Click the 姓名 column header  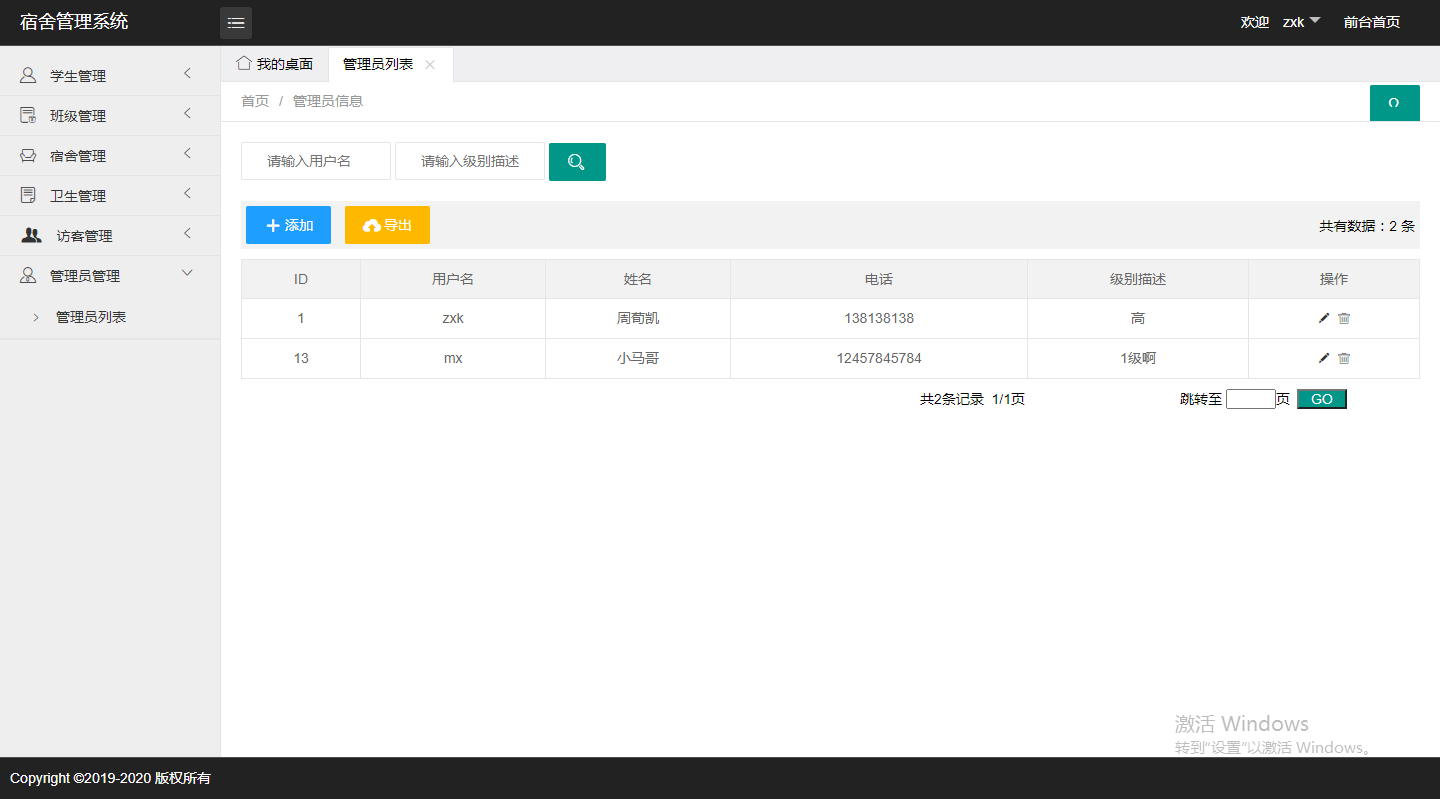coord(638,279)
